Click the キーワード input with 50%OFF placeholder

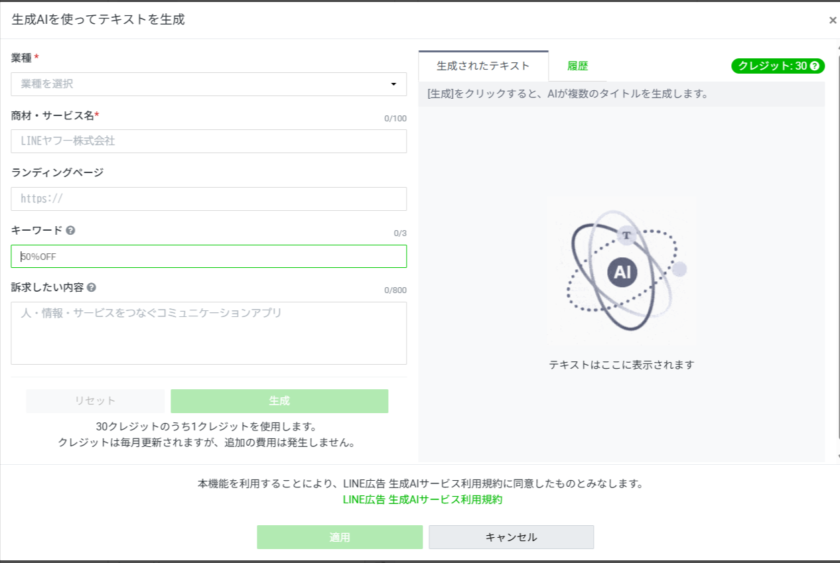coord(208,257)
